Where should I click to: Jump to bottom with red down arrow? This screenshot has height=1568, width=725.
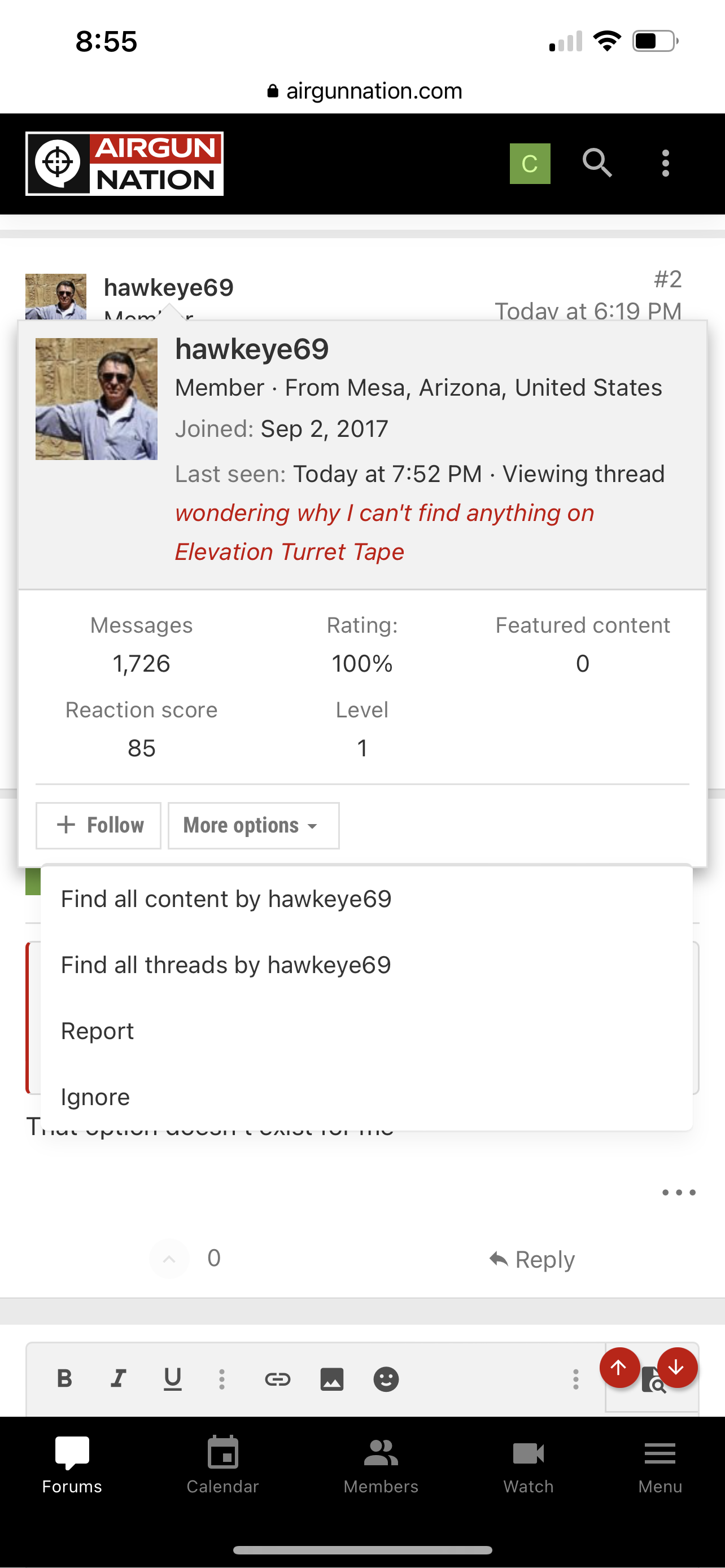[677, 1368]
